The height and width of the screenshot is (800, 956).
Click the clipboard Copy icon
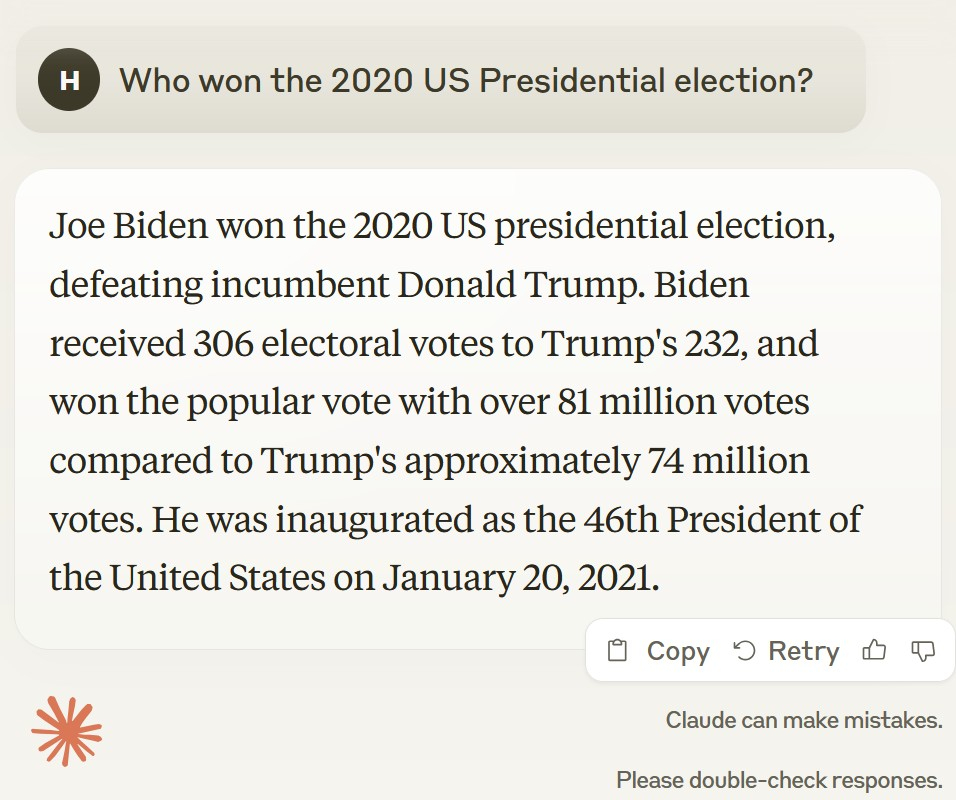618,651
